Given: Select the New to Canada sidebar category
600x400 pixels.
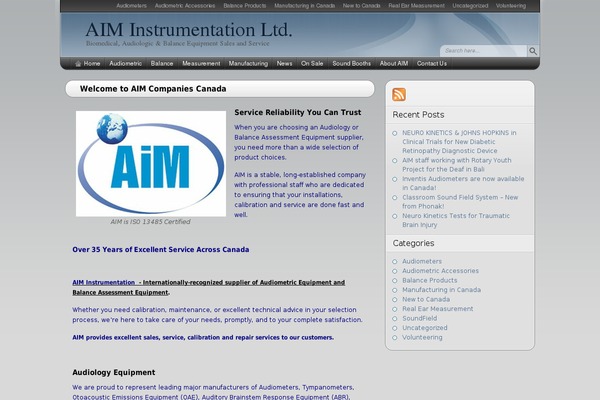Looking at the screenshot, I should tap(426, 299).
